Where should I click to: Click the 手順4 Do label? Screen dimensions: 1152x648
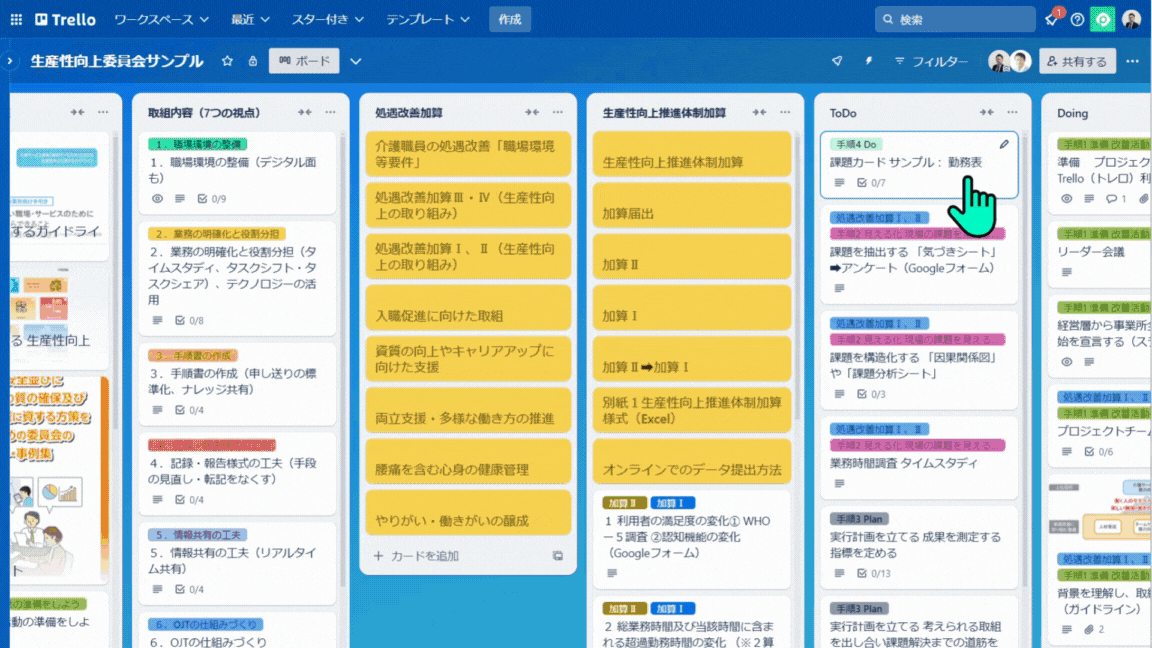pos(856,145)
